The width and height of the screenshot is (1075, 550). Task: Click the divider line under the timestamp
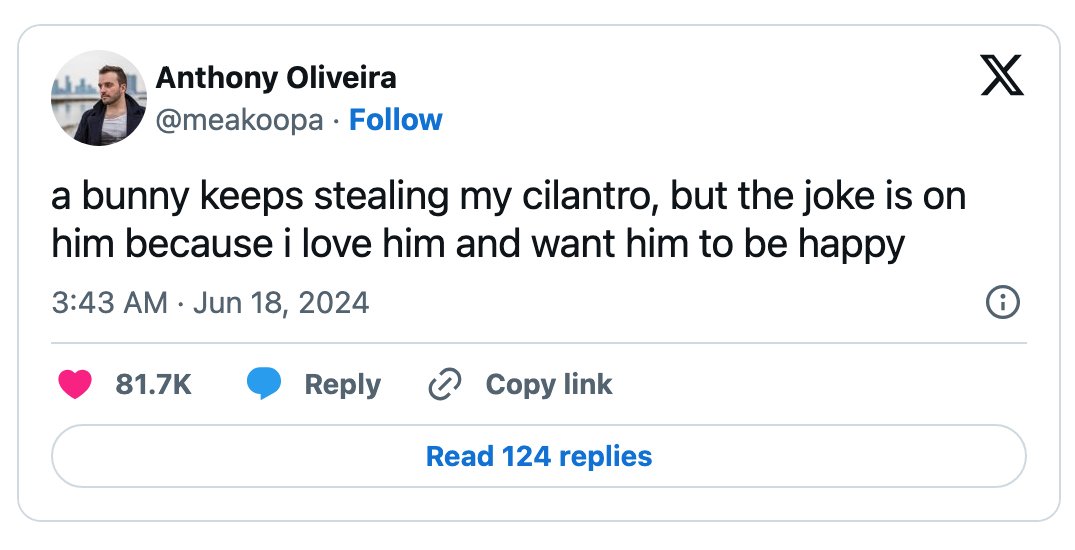[539, 342]
